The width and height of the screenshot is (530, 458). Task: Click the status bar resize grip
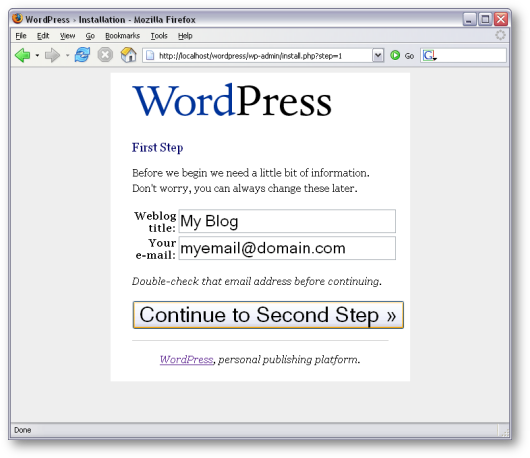tap(504, 432)
